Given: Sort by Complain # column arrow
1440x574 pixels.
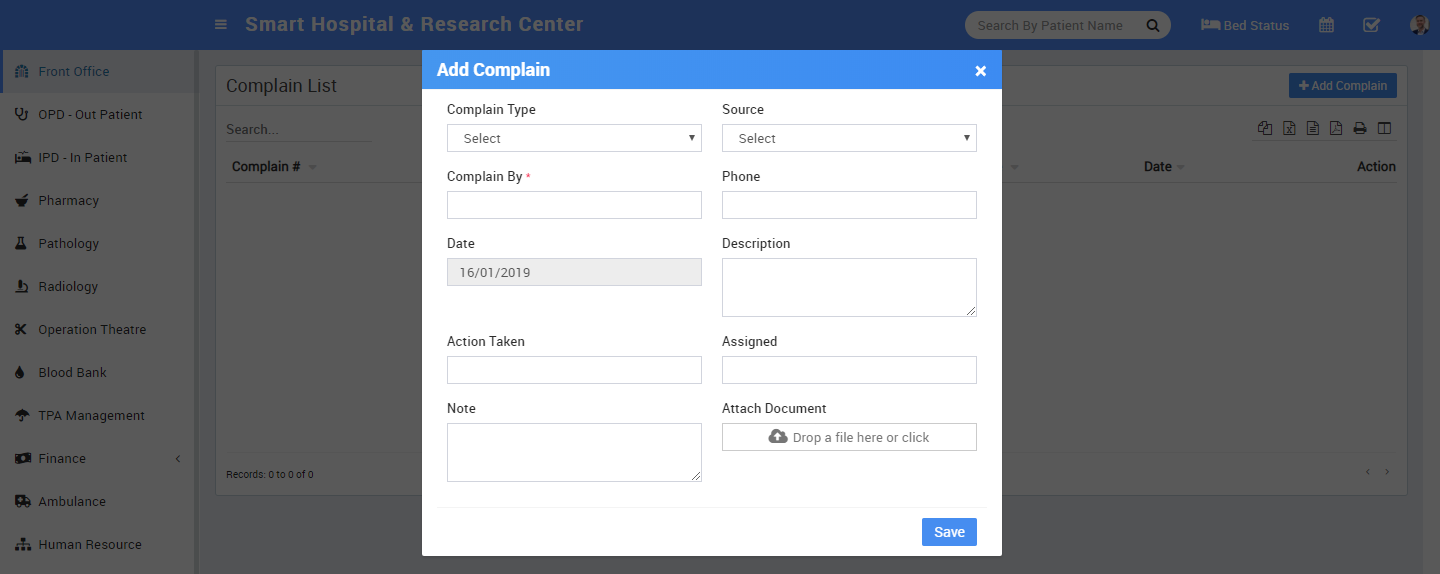Looking at the screenshot, I should point(312,167).
